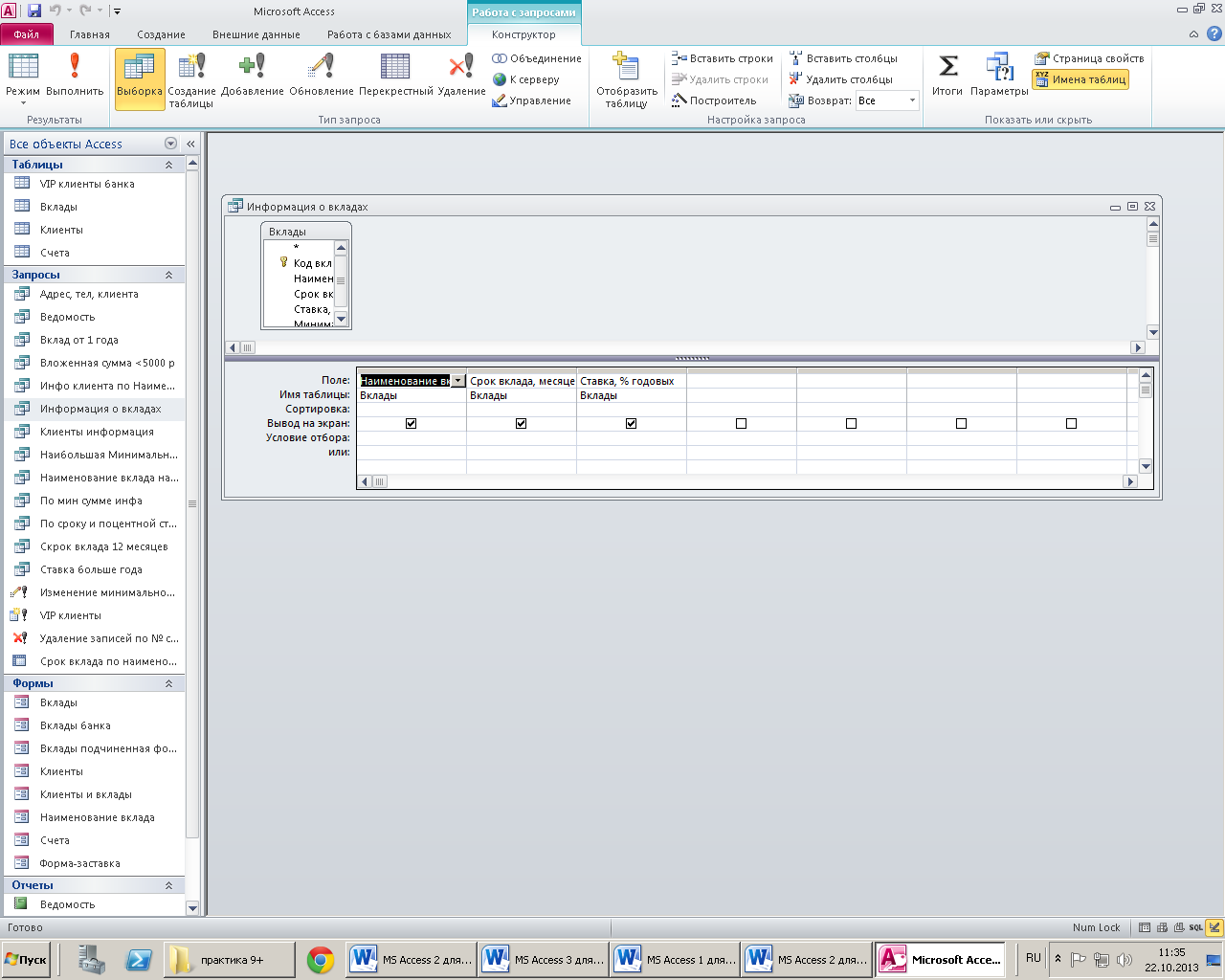Check Вывод на экран in fifth column

point(852,423)
